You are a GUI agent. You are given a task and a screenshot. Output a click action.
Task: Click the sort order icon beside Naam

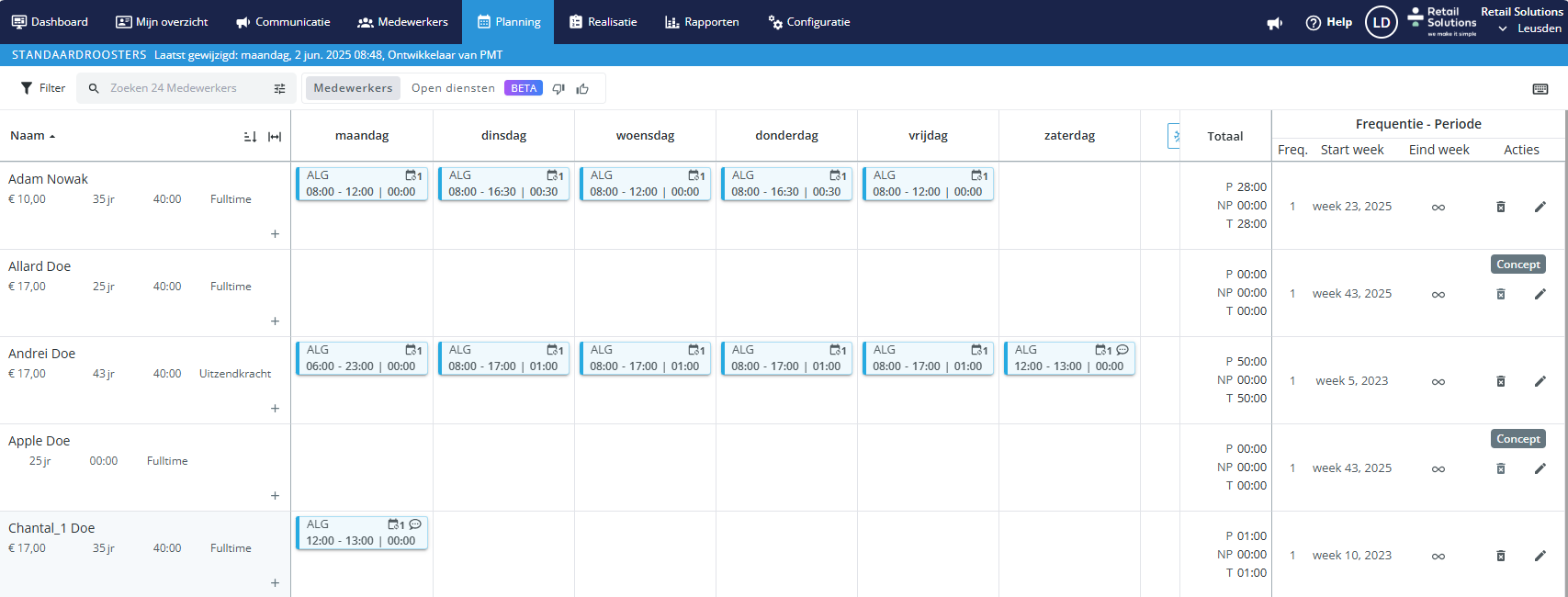pos(250,137)
